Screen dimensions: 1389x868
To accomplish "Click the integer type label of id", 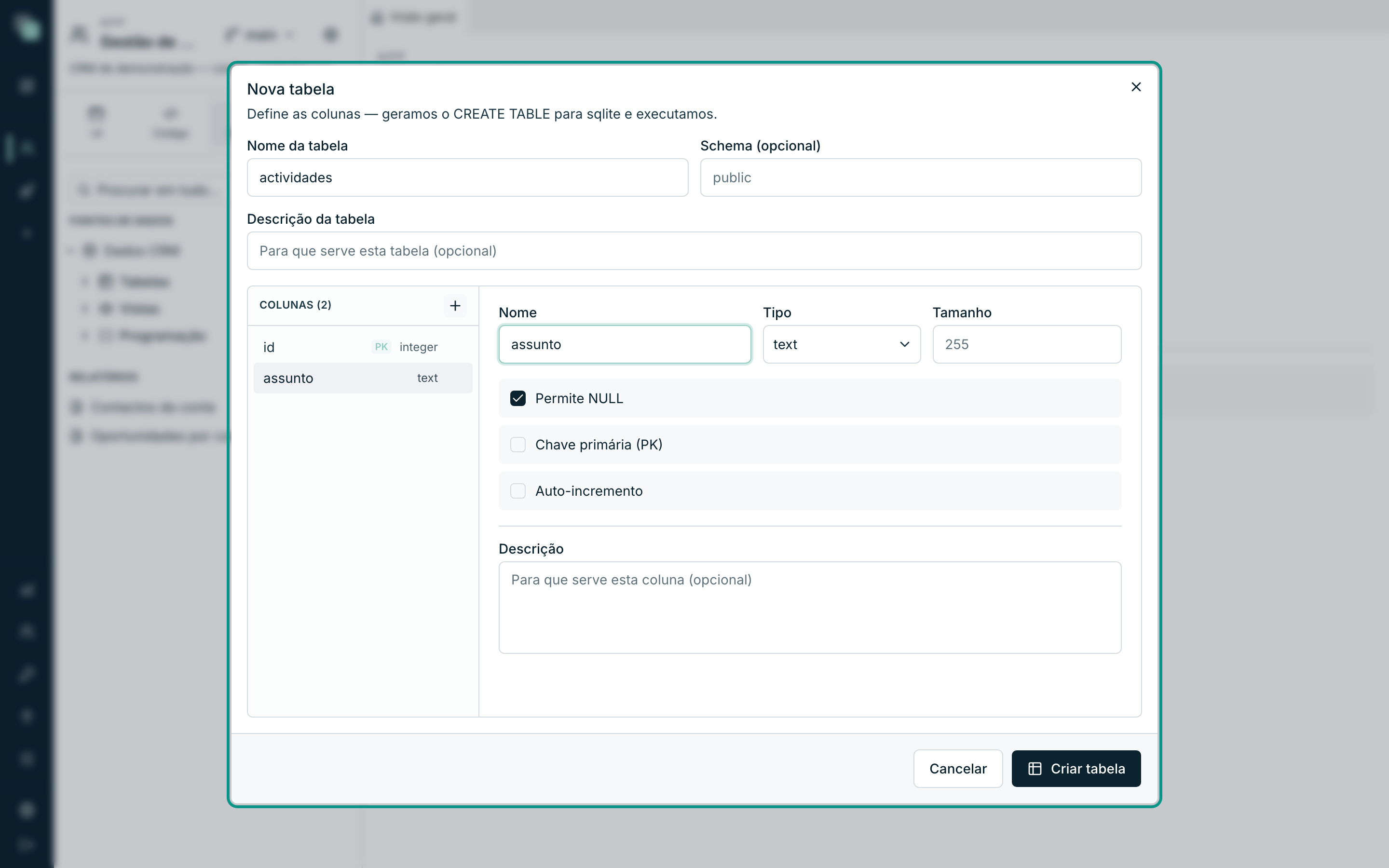I will pos(419,347).
